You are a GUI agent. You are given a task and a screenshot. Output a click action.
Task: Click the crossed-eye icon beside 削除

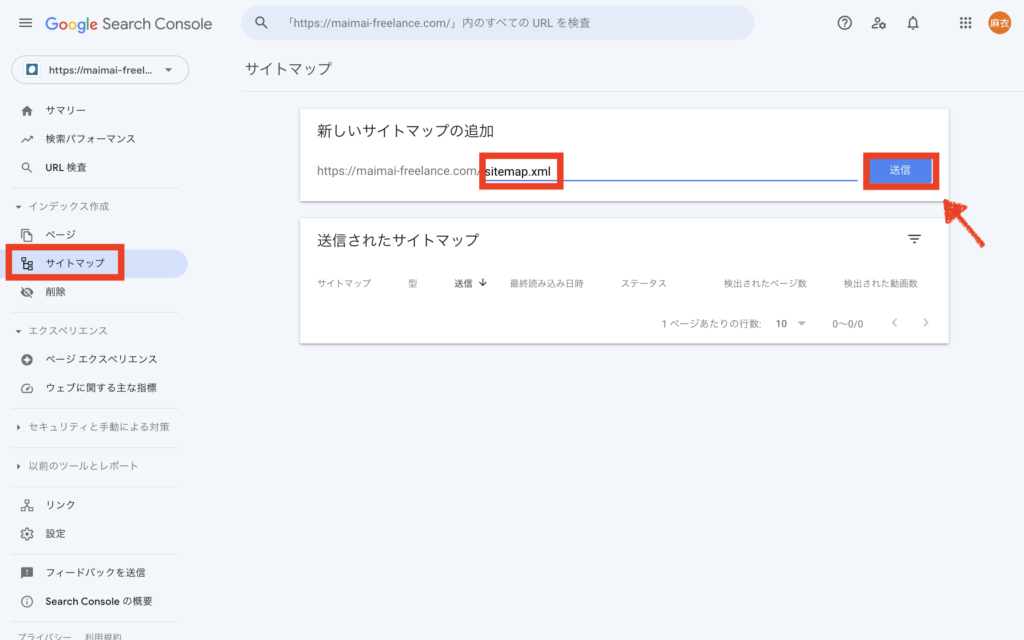tap(27, 292)
